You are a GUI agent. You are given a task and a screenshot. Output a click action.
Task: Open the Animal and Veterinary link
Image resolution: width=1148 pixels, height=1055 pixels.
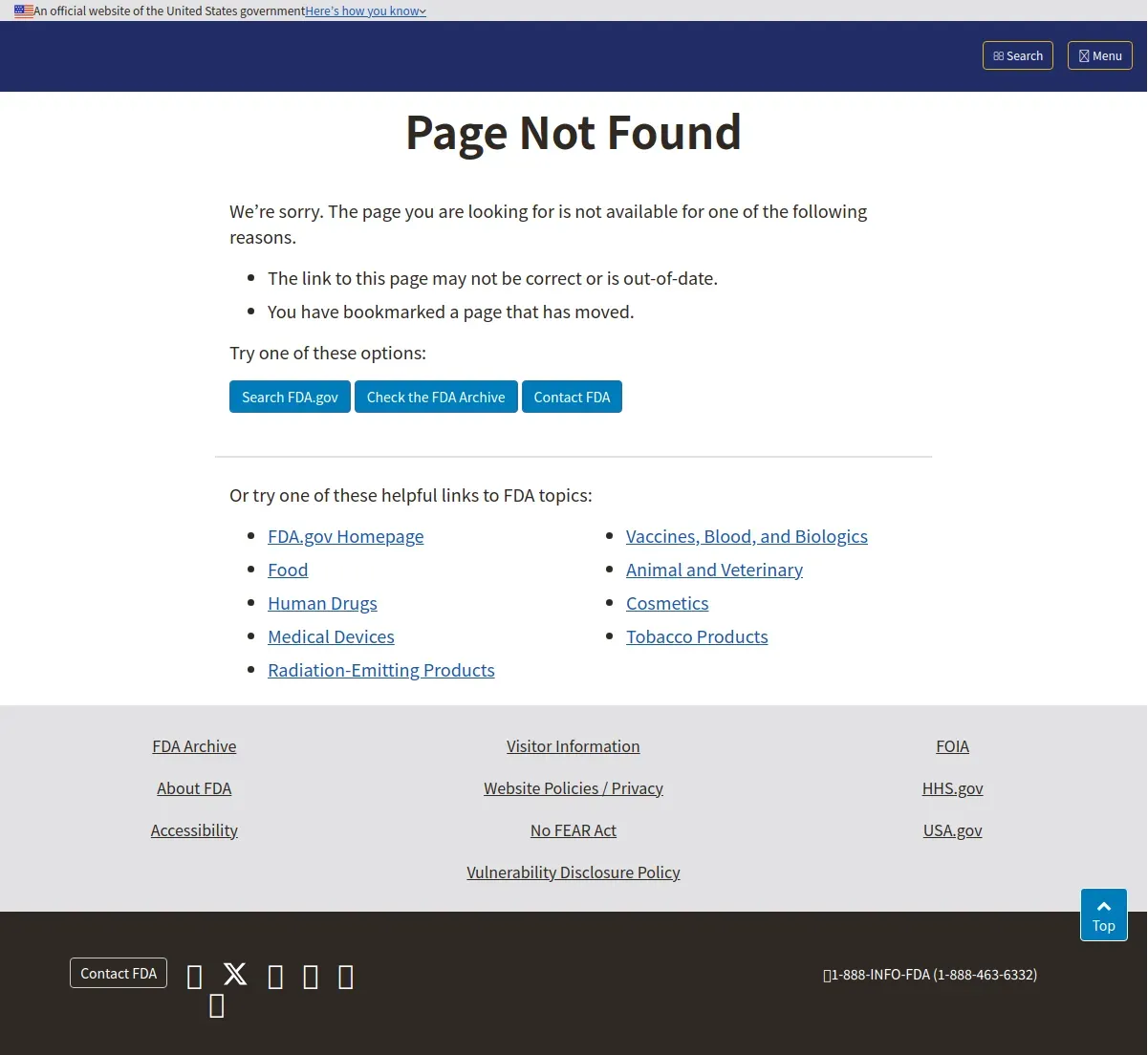[x=714, y=571]
